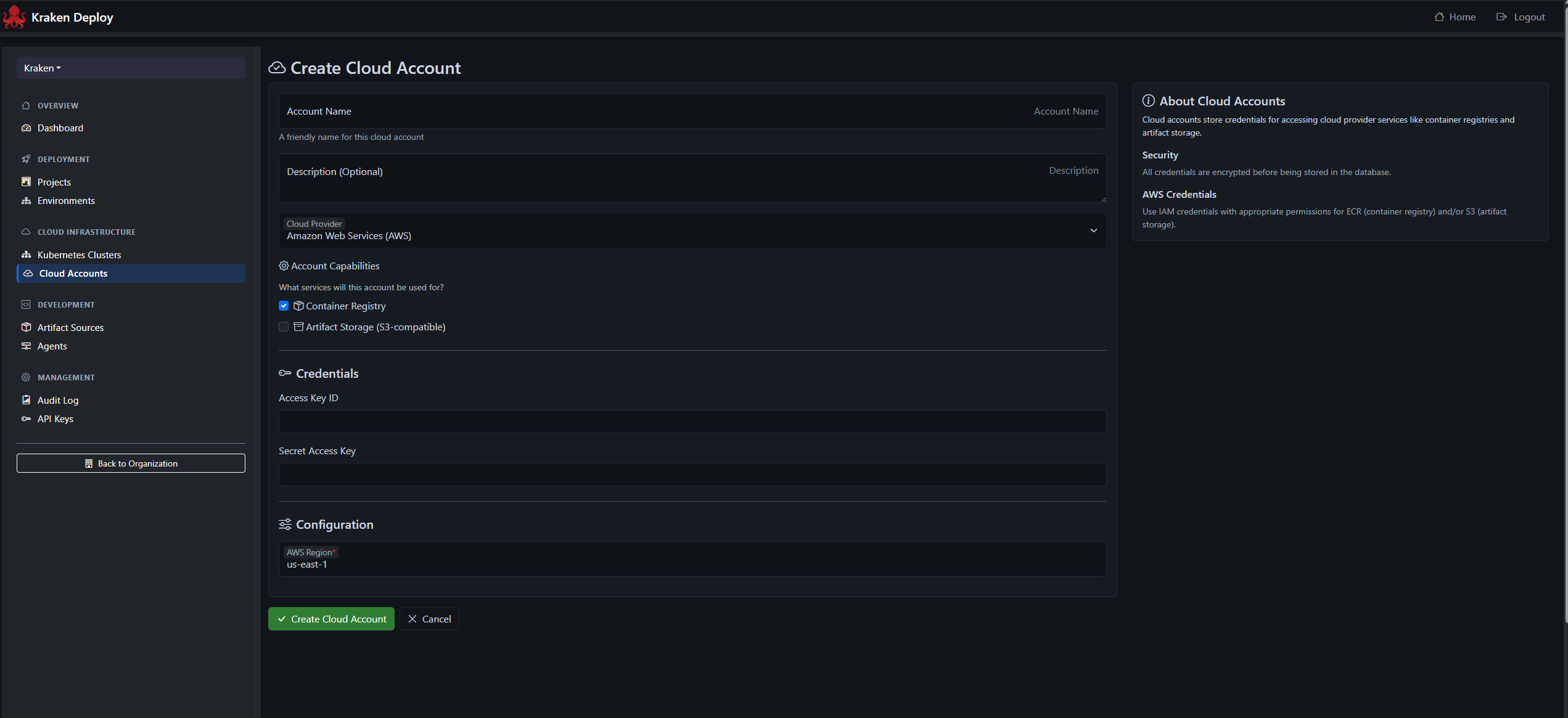Select the Dashboard icon in sidebar
1568x718 pixels.
click(x=27, y=128)
